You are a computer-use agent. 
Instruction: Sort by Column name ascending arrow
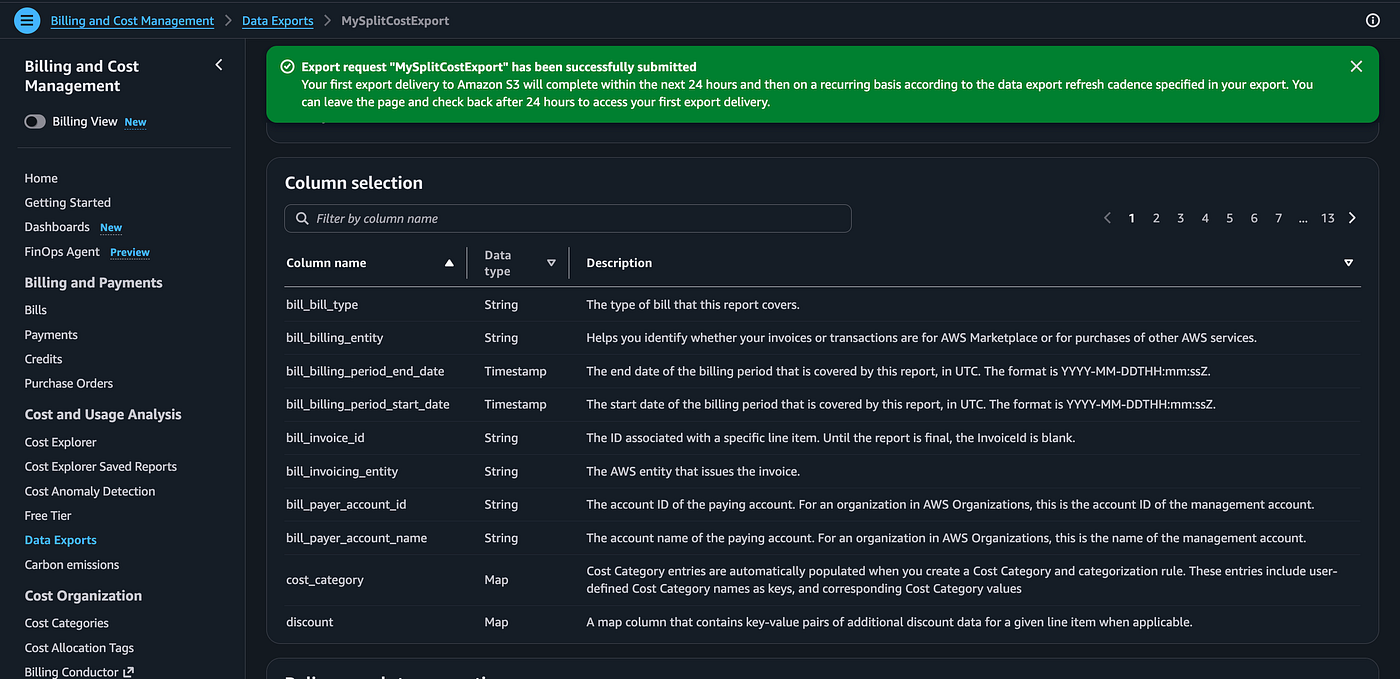click(x=449, y=263)
